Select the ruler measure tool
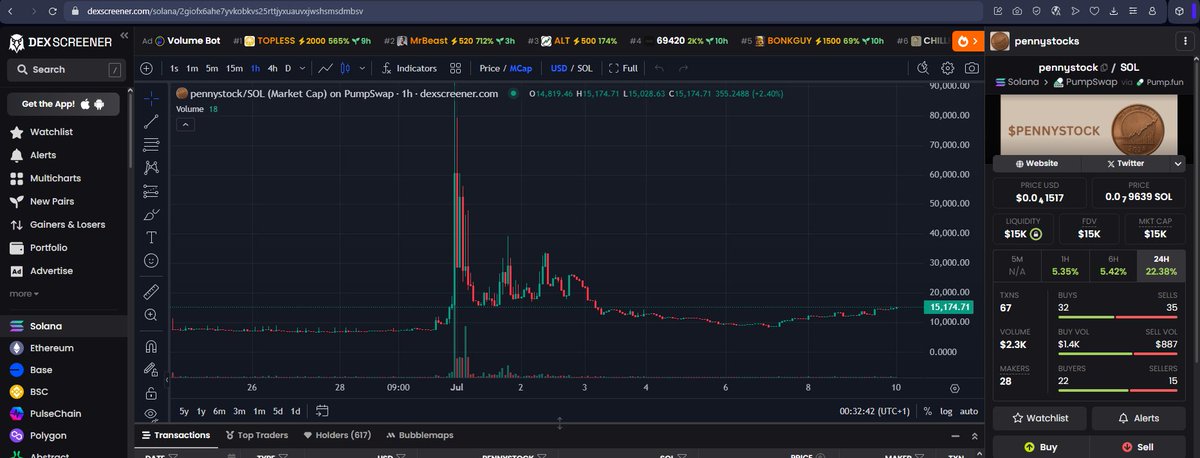 151,292
